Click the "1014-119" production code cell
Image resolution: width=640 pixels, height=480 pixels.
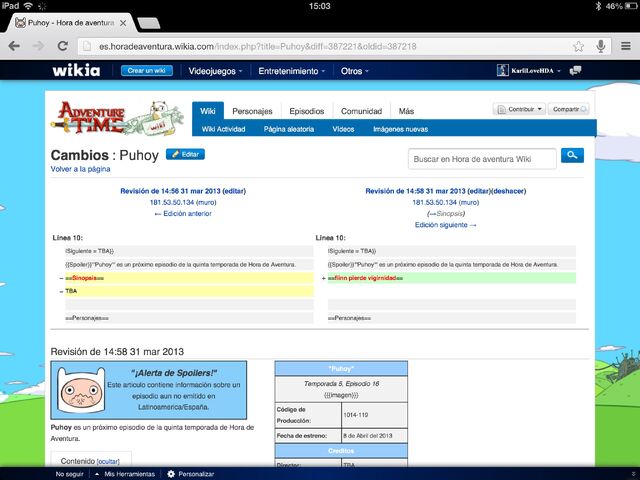[374, 415]
